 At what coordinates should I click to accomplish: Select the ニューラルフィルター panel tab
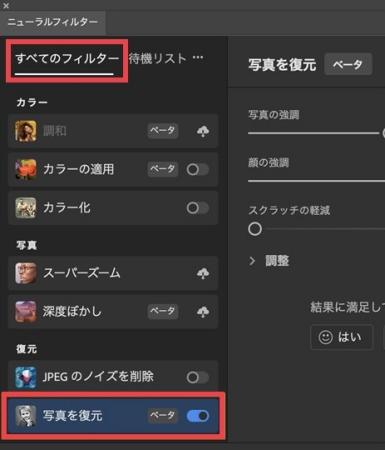pos(53,22)
